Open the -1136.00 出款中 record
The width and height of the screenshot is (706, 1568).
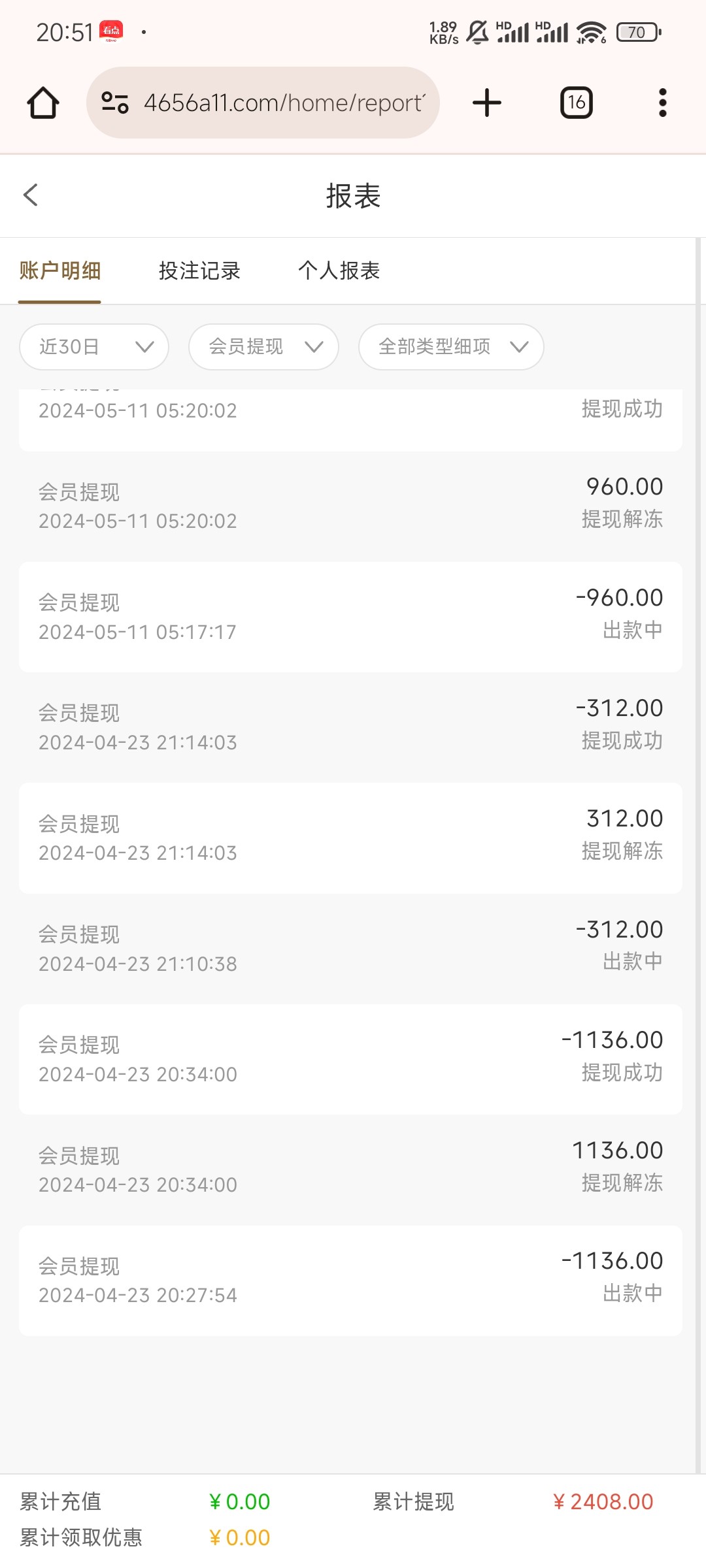click(x=350, y=1280)
